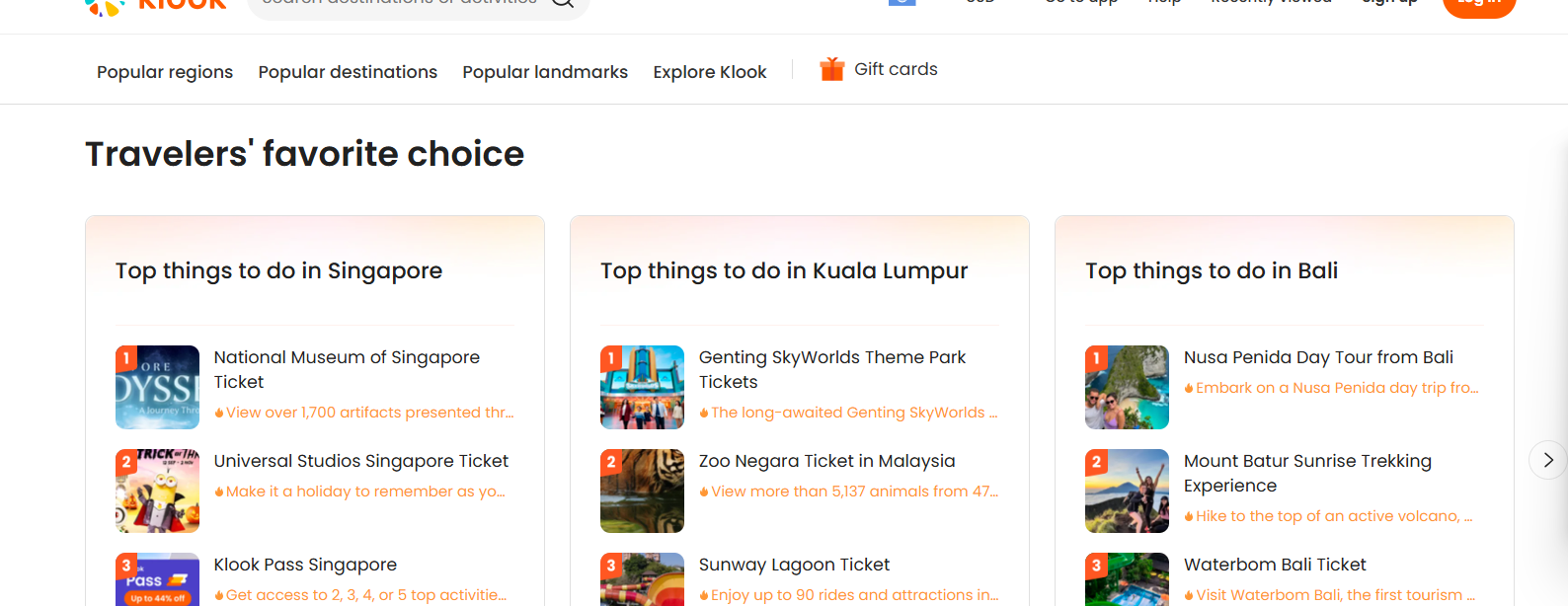
Task: Open the National Museum of Singapore thumbnail
Action: pyautogui.click(x=157, y=387)
